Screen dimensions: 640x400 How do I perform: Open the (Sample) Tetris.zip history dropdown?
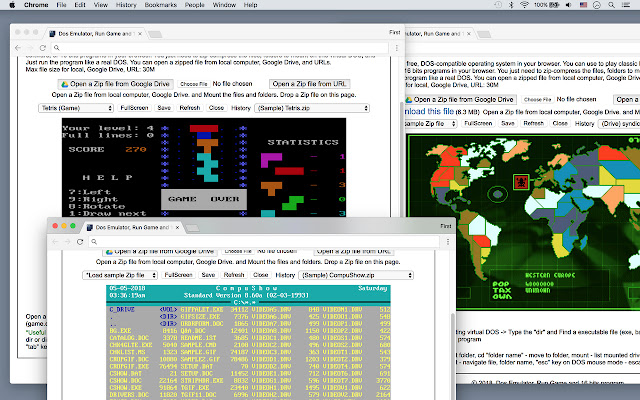pos(312,108)
